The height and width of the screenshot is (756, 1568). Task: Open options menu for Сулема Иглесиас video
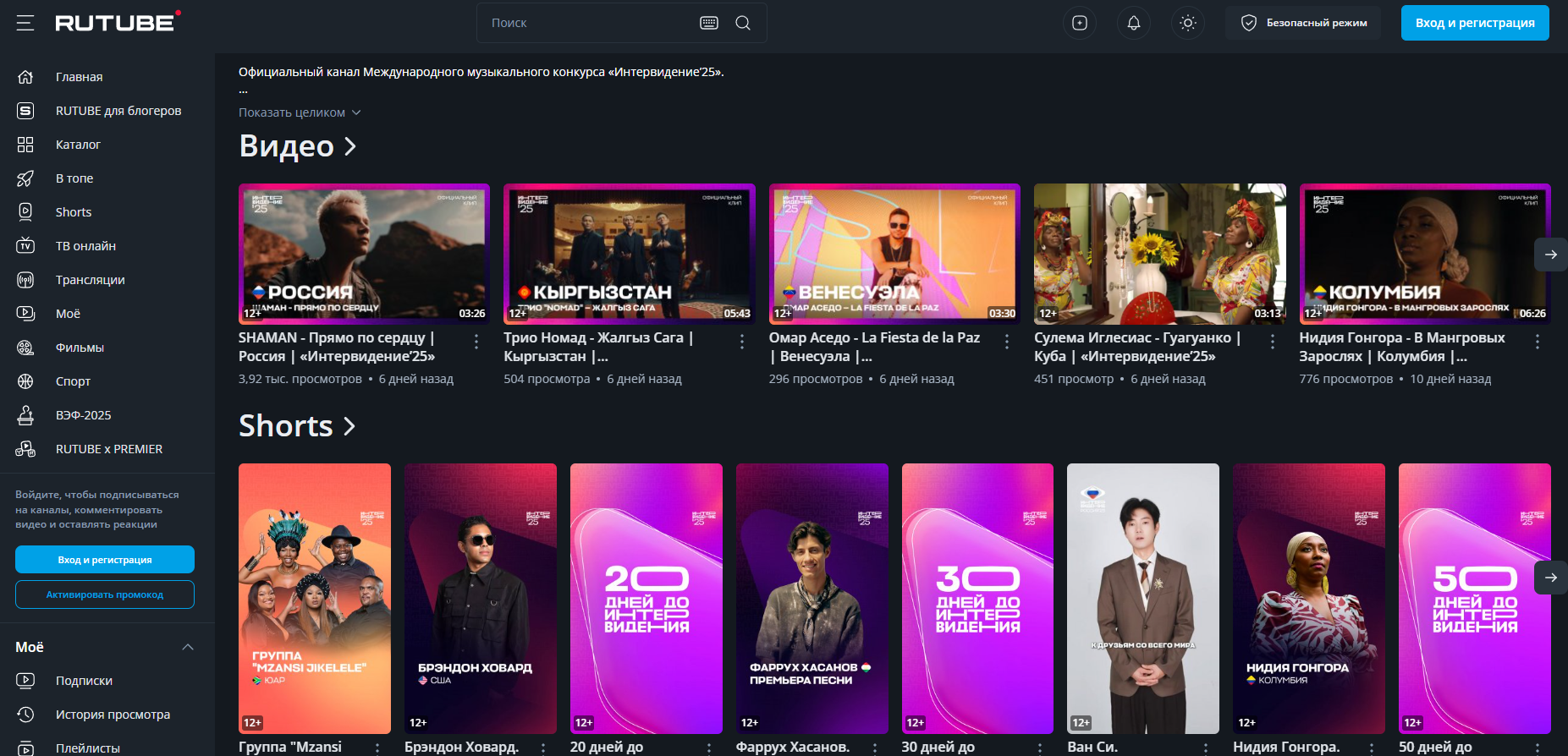1273,342
